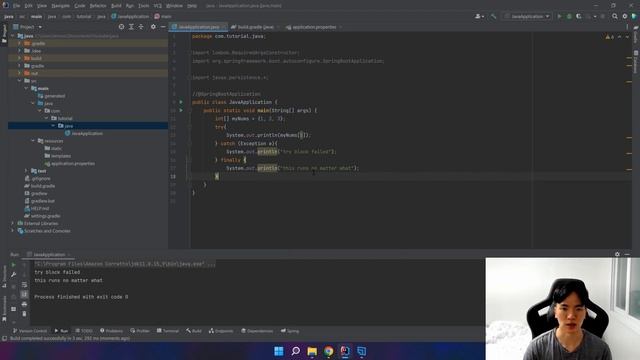Select application.properties file in tree

coord(69,163)
